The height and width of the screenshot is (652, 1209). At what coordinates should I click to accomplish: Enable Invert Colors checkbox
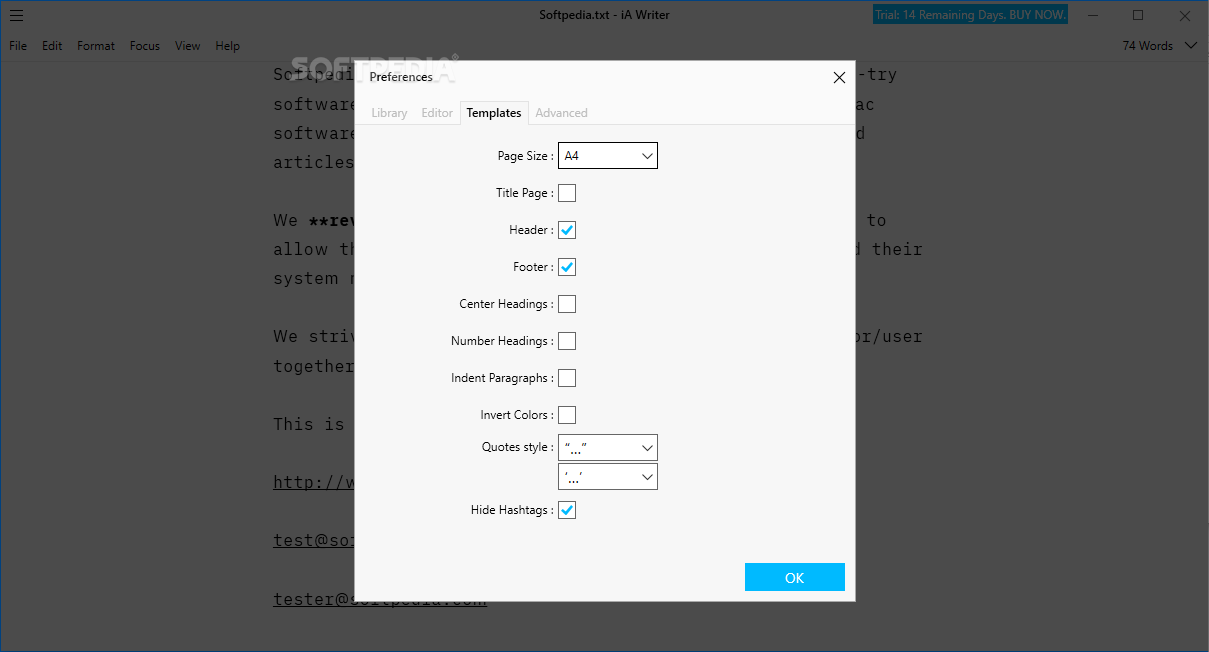[x=567, y=415]
